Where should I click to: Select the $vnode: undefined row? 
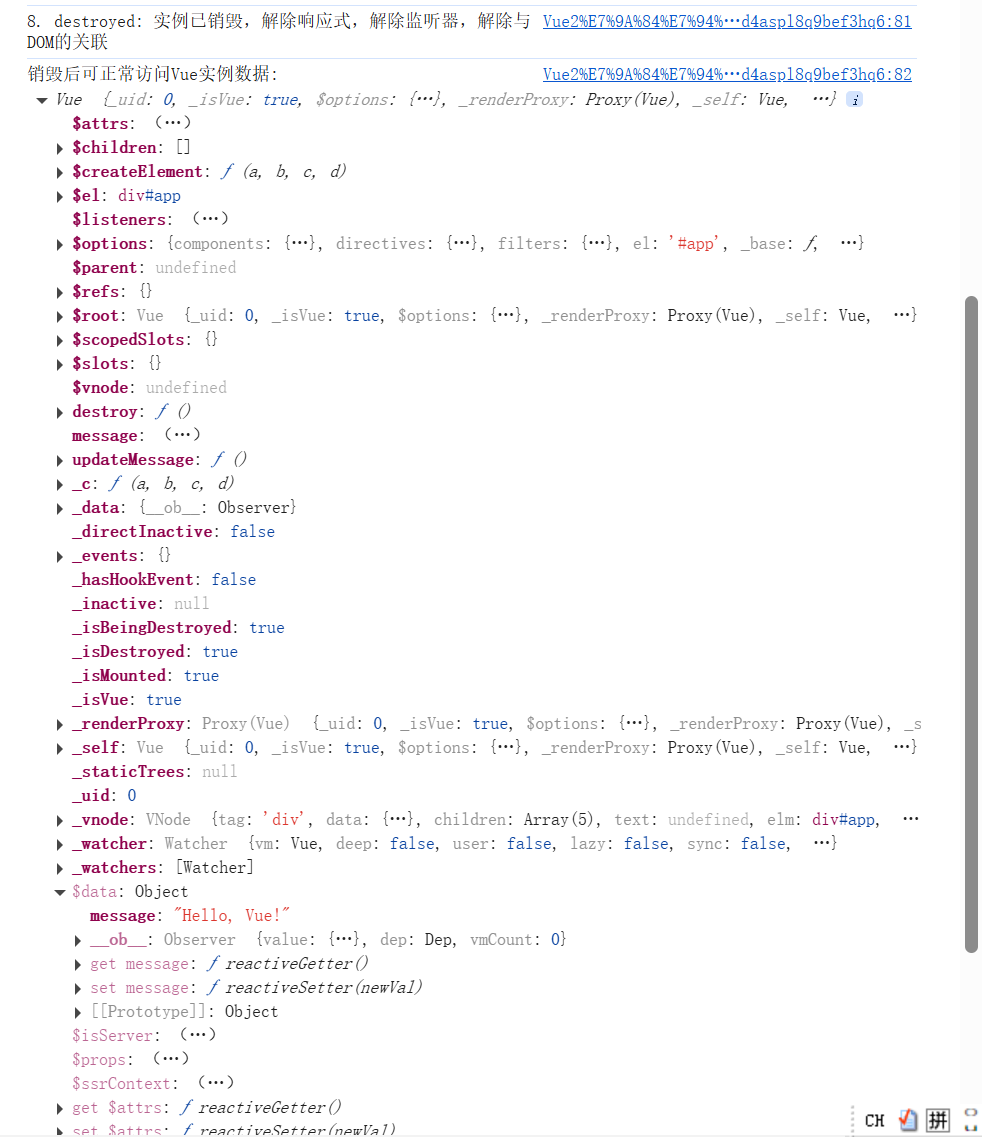point(149,388)
